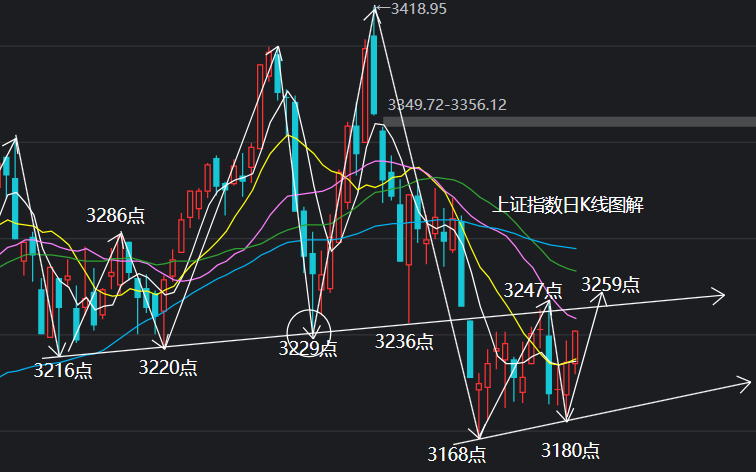
Task: Select the 3286点 annotation label
Action: [116, 215]
